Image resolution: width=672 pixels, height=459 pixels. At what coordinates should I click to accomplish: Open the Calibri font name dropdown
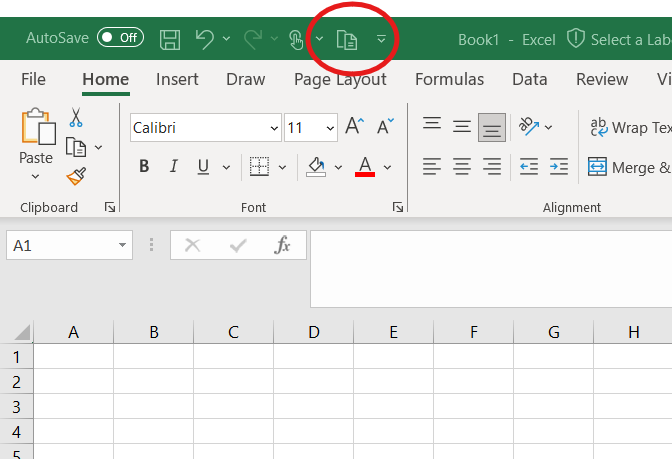tap(274, 128)
